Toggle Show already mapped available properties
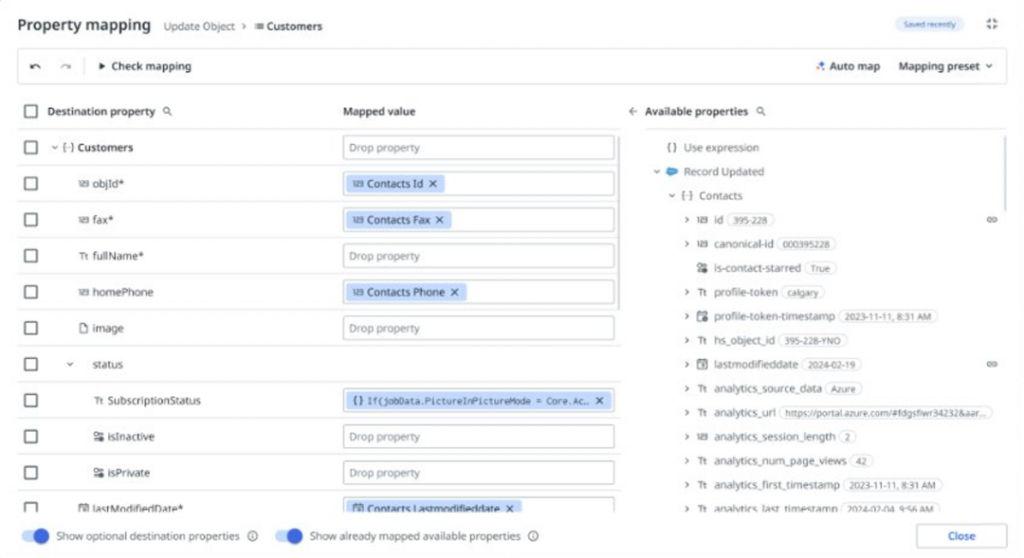 pos(289,536)
